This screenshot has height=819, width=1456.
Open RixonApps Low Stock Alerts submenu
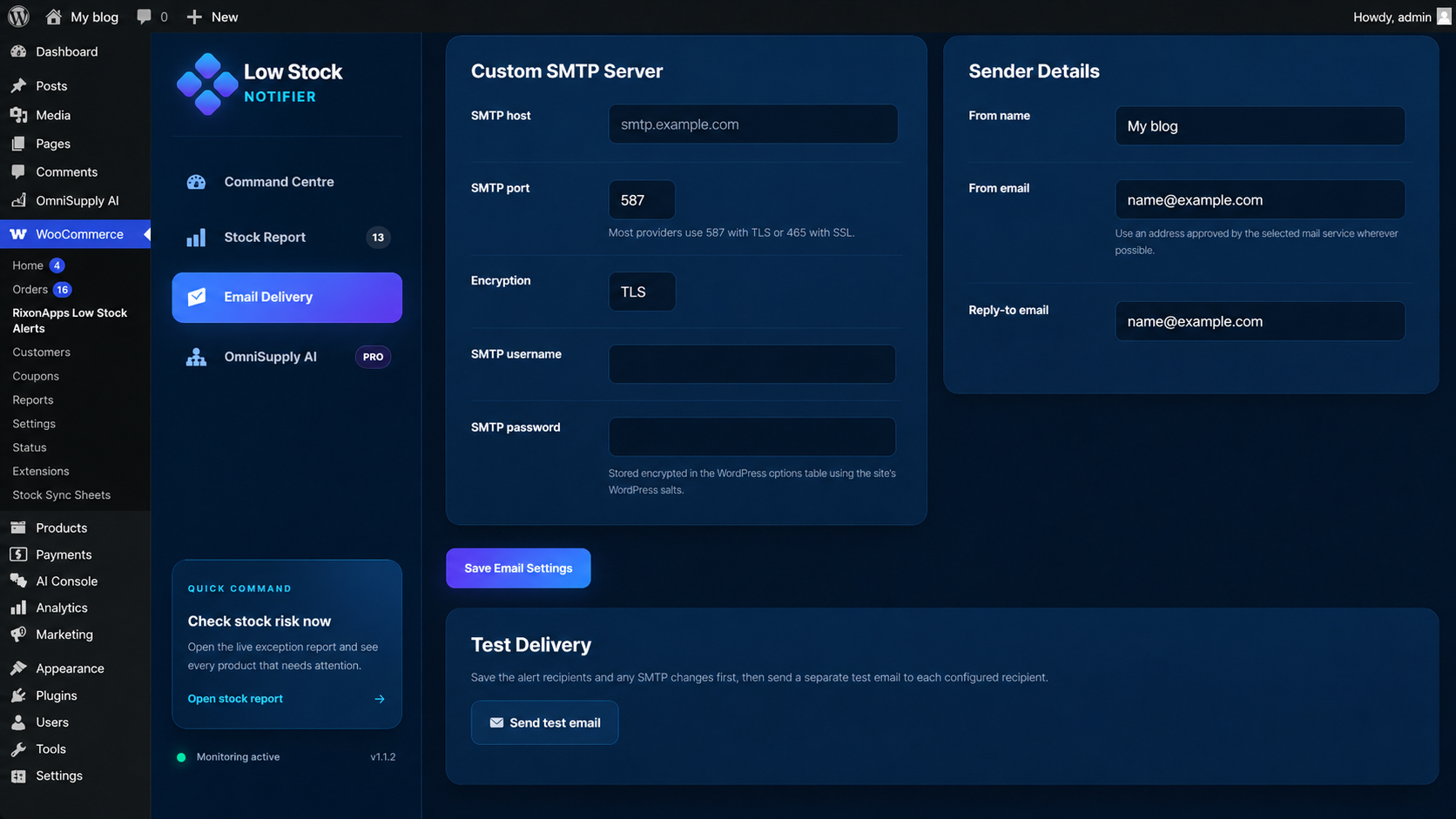tap(70, 320)
